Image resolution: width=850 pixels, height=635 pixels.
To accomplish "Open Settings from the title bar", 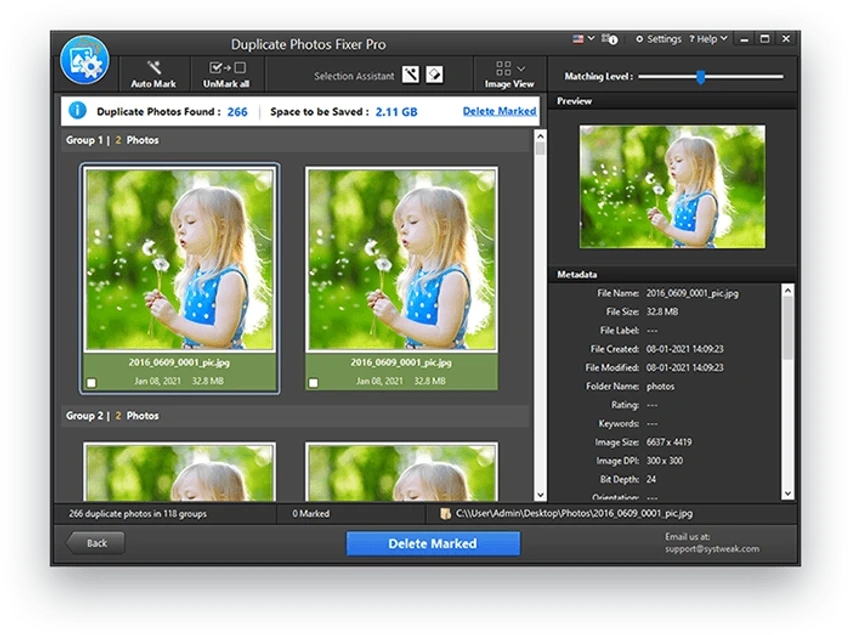I will (x=659, y=39).
